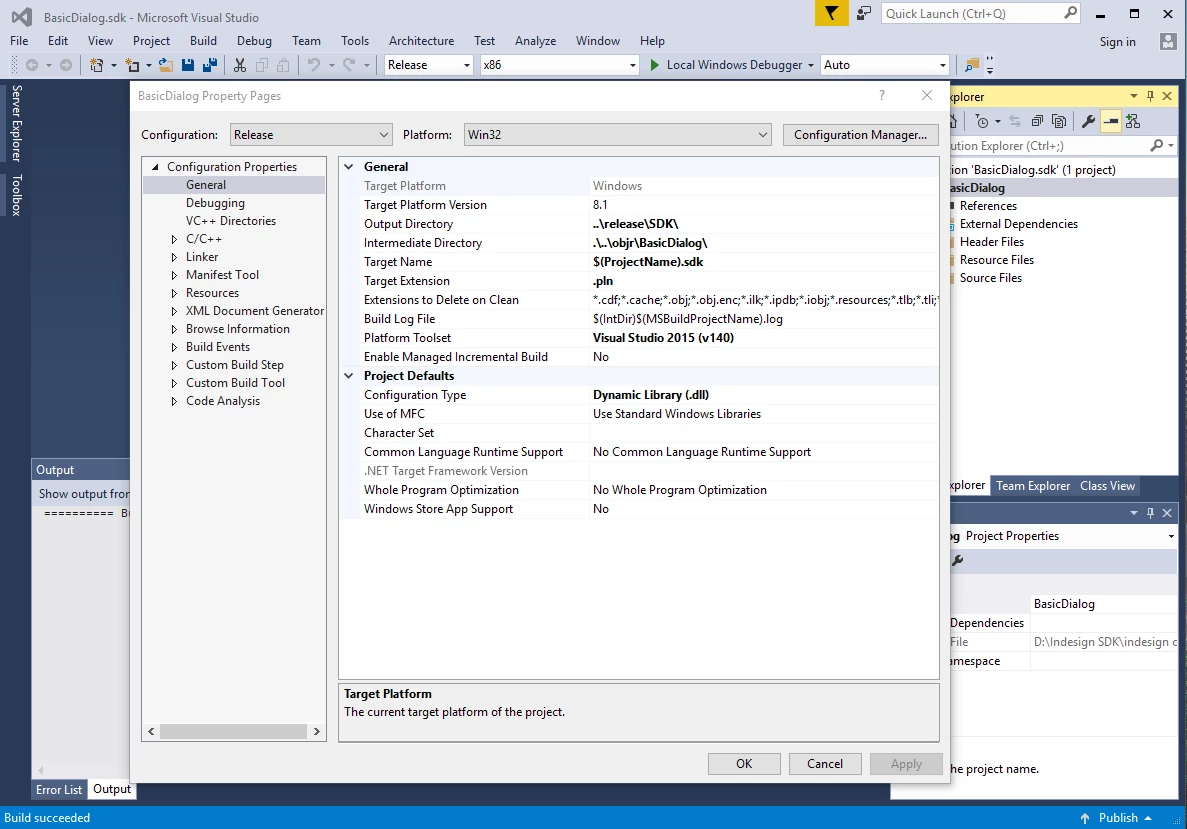Collapse the General property section
The width and height of the screenshot is (1187, 829).
tap(349, 167)
